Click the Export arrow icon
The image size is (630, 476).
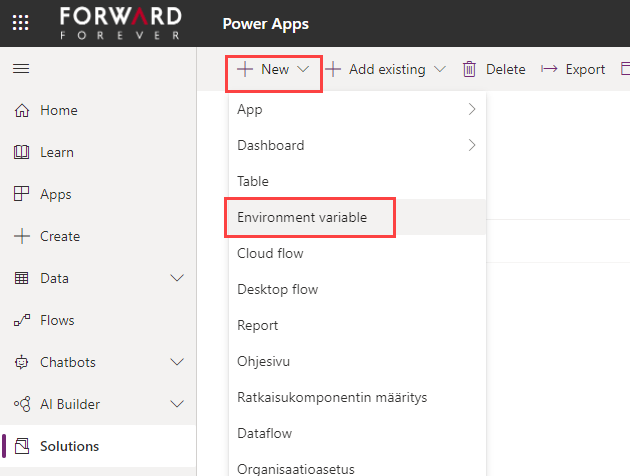coord(549,69)
